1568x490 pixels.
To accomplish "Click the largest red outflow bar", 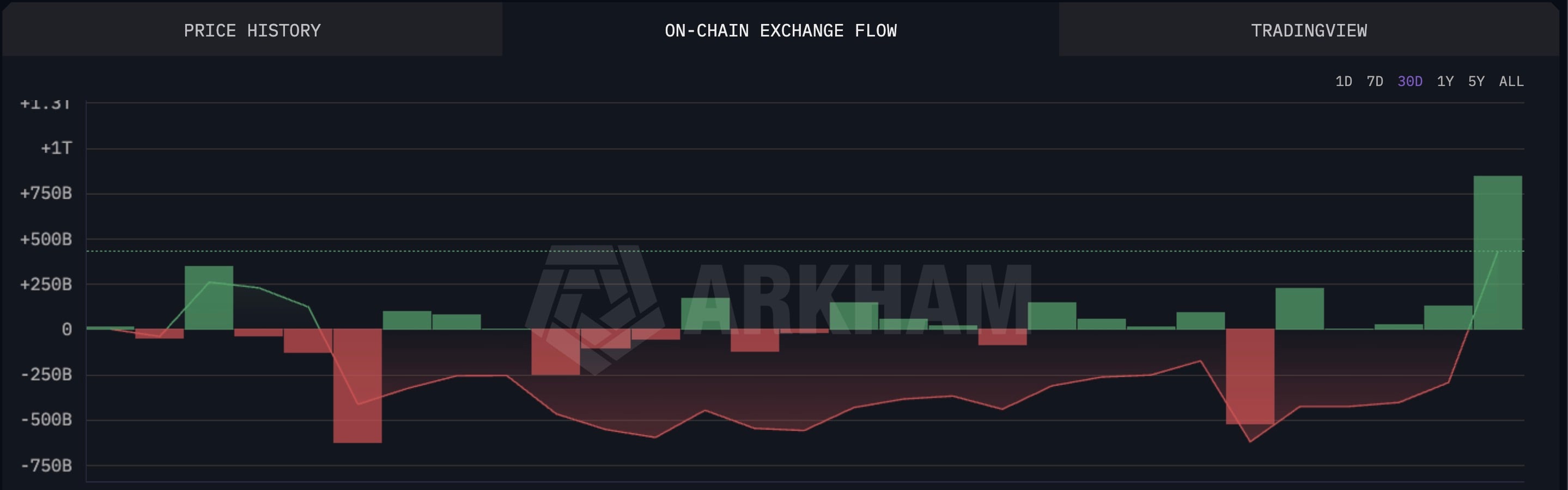I will click(x=357, y=386).
